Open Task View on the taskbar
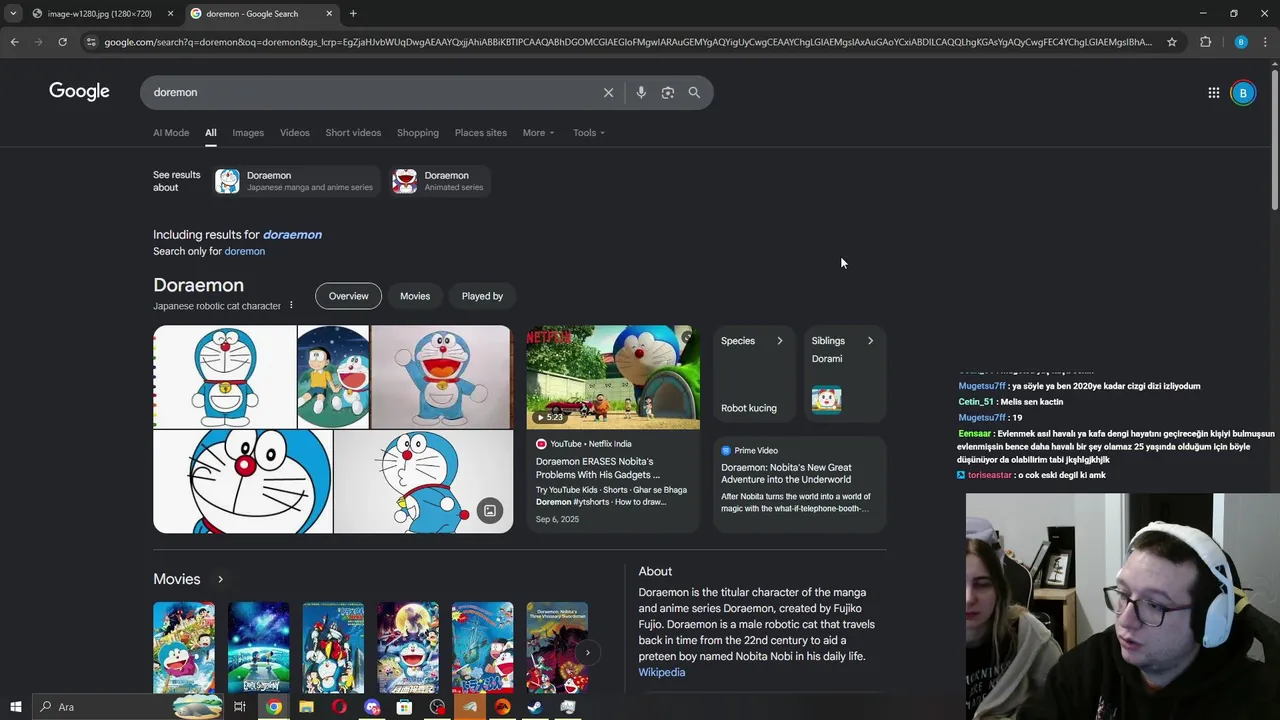 pos(240,707)
